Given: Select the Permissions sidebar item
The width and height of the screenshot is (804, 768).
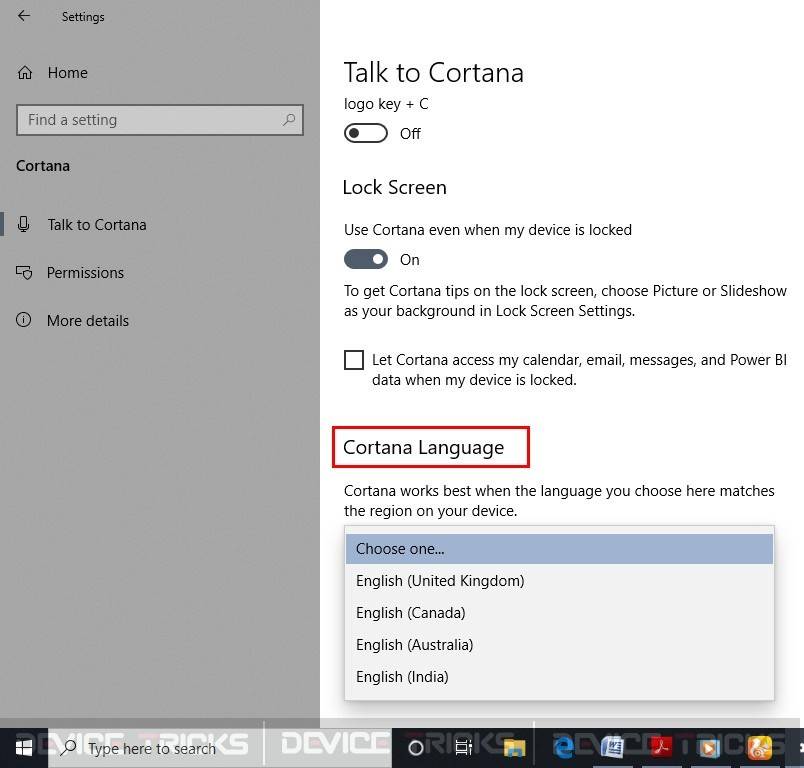Looking at the screenshot, I should click(85, 272).
